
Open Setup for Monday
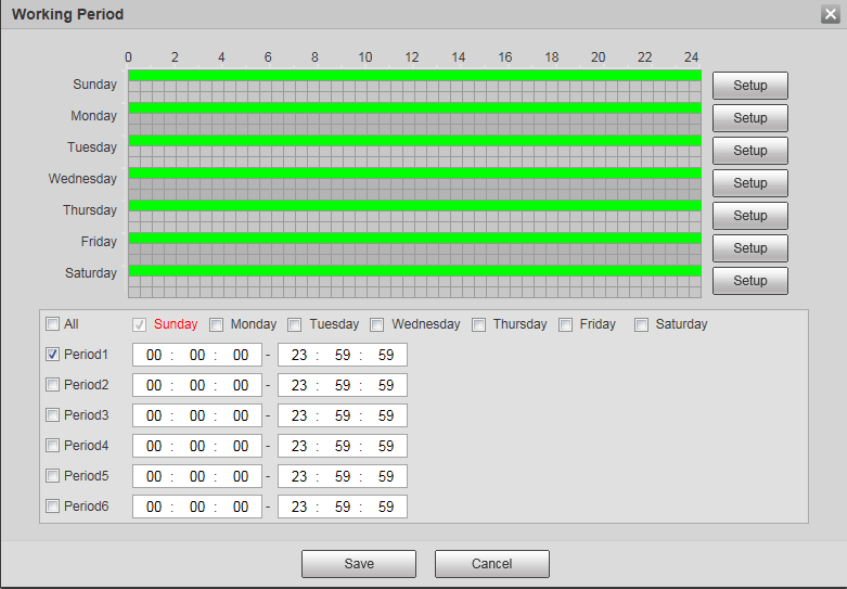(x=750, y=118)
